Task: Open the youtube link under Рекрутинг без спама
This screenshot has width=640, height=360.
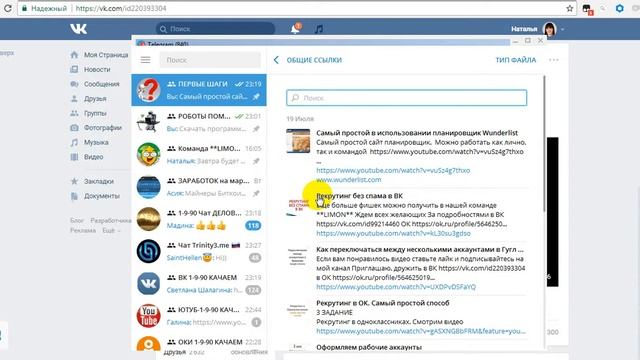Action: coord(393,233)
